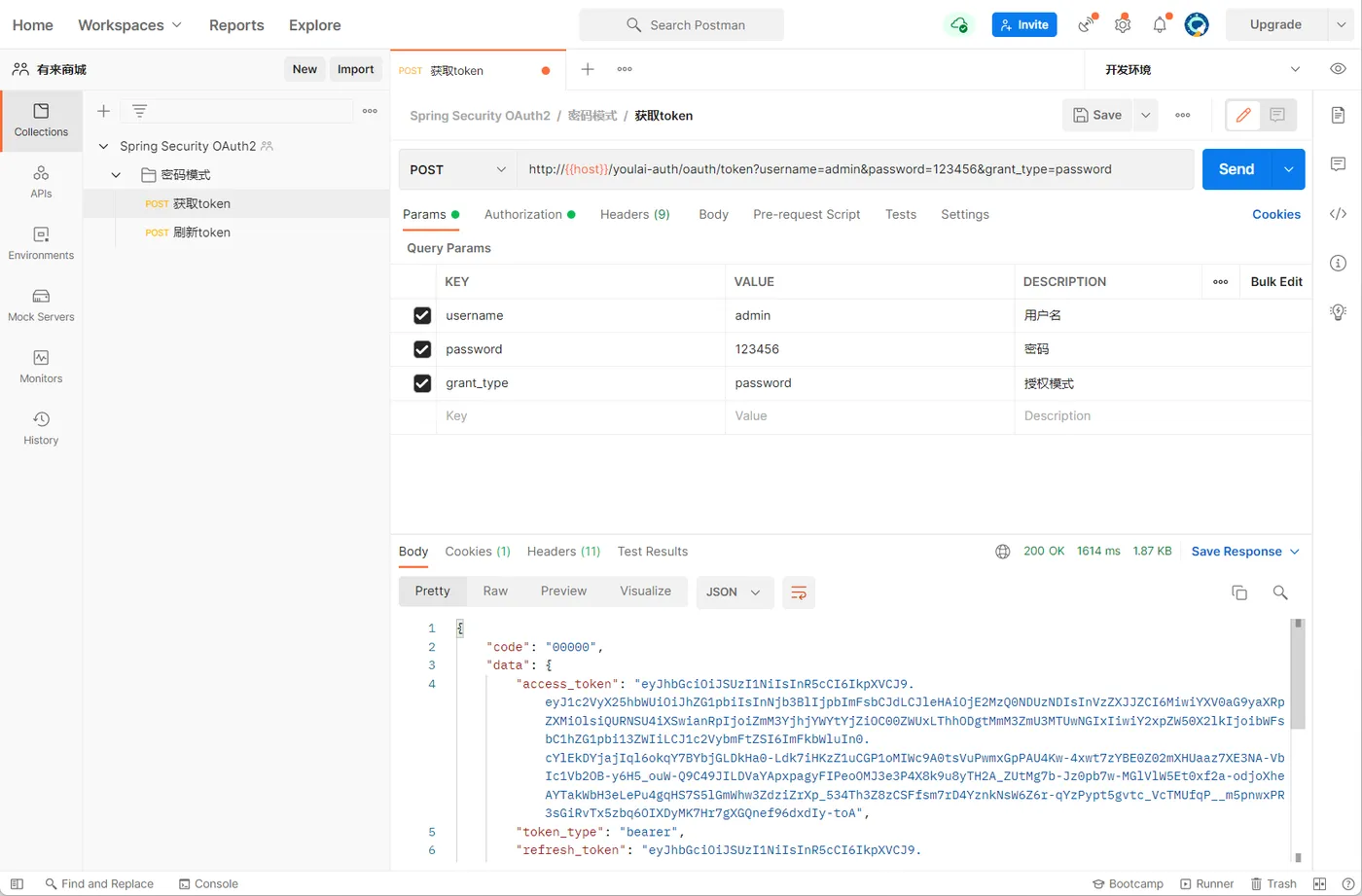Open the Send options dropdown arrow
The image size is (1362, 896).
click(x=1288, y=169)
